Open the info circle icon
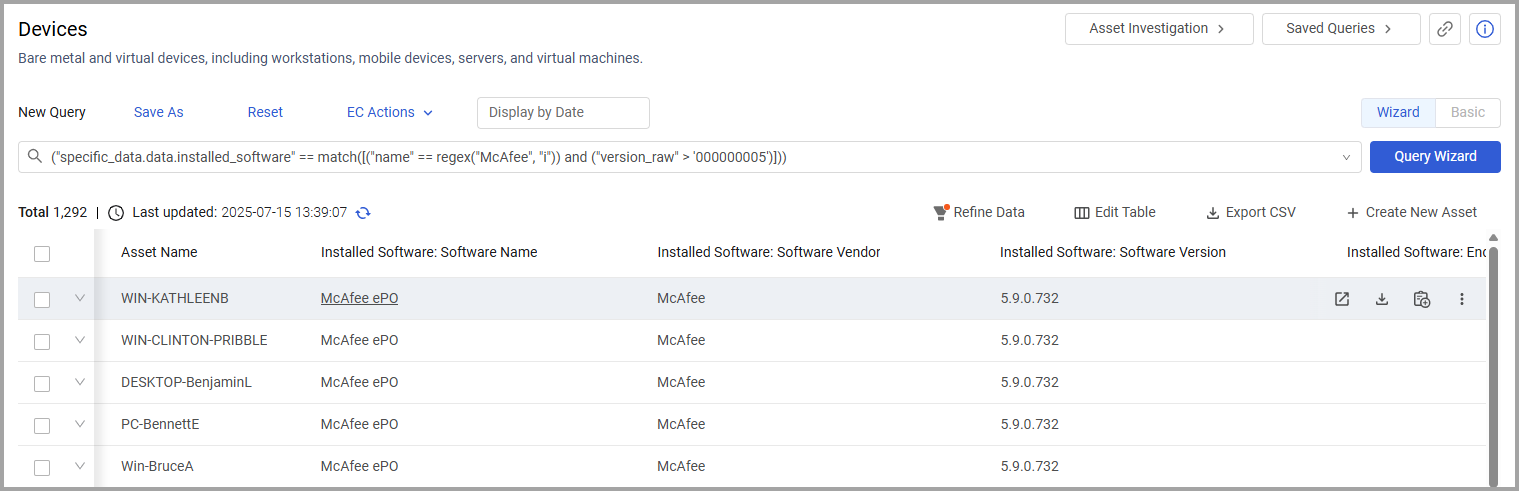The height and width of the screenshot is (491, 1519). coord(1484,29)
